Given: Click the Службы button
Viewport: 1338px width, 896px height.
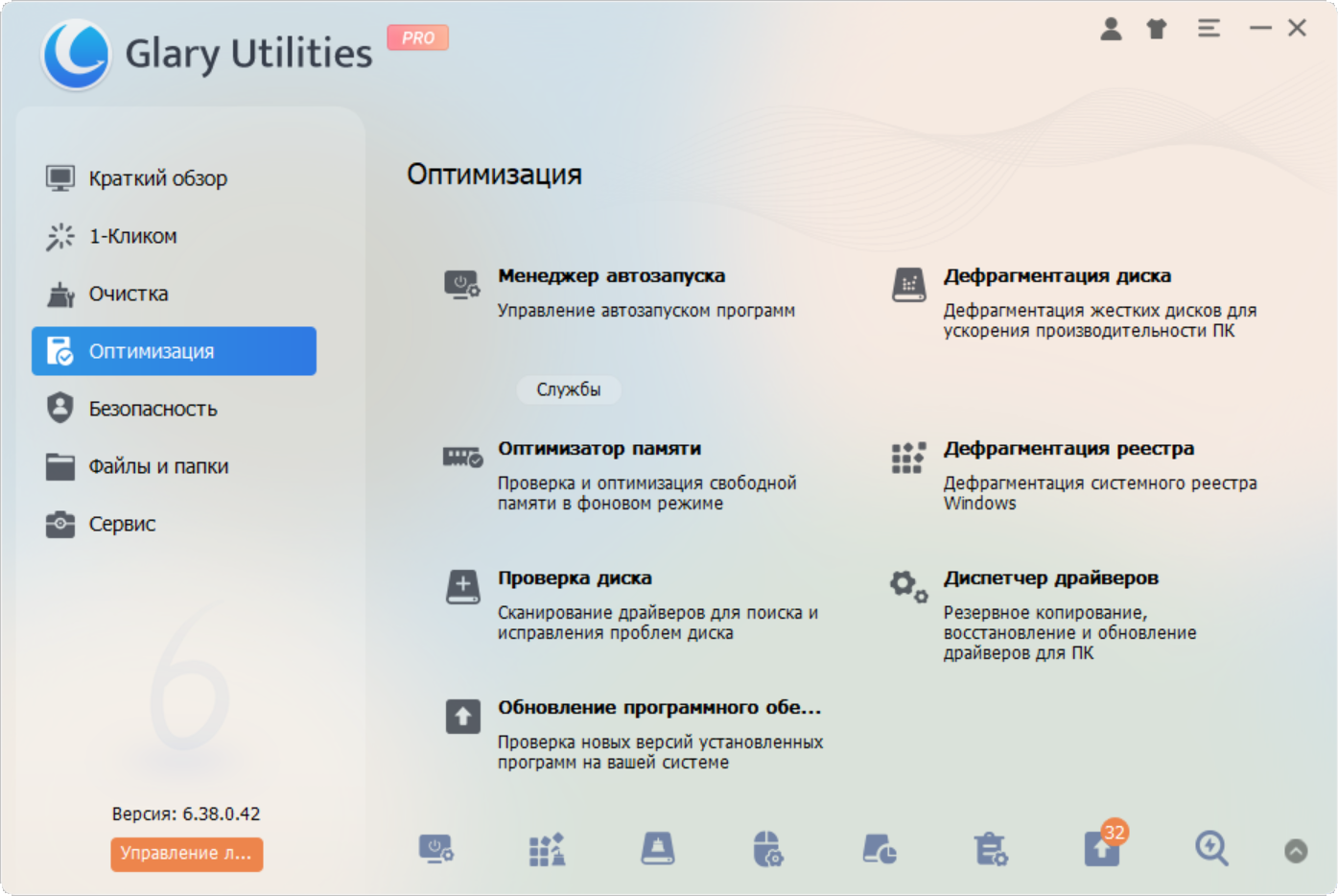Looking at the screenshot, I should [569, 389].
